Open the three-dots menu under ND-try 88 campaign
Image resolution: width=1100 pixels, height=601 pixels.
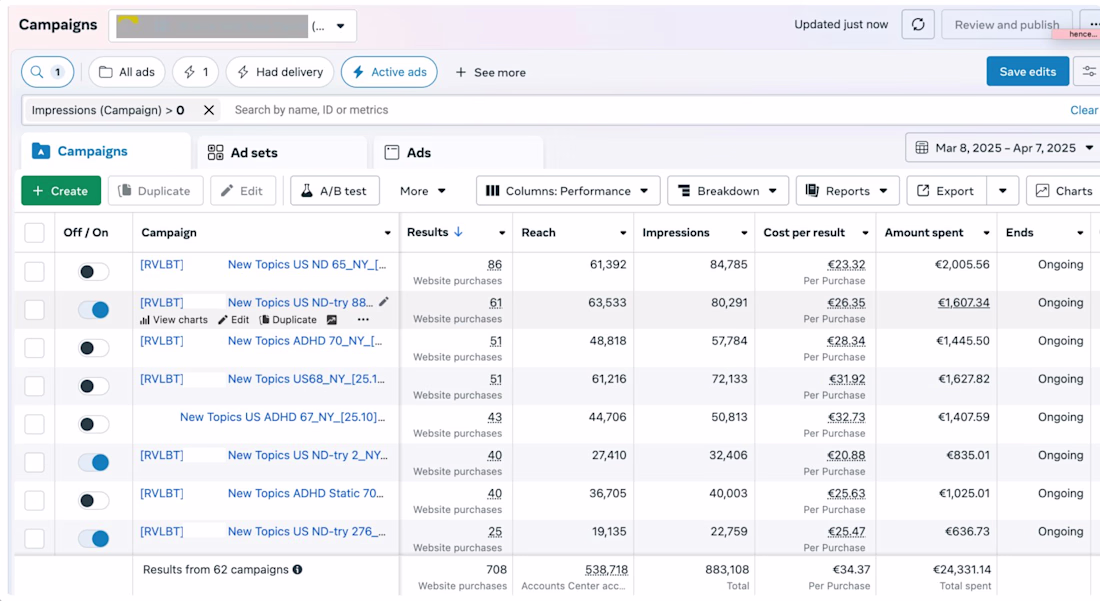point(363,320)
